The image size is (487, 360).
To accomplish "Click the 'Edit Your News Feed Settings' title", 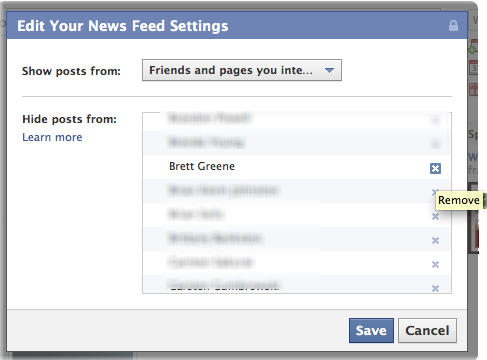I will [x=123, y=26].
